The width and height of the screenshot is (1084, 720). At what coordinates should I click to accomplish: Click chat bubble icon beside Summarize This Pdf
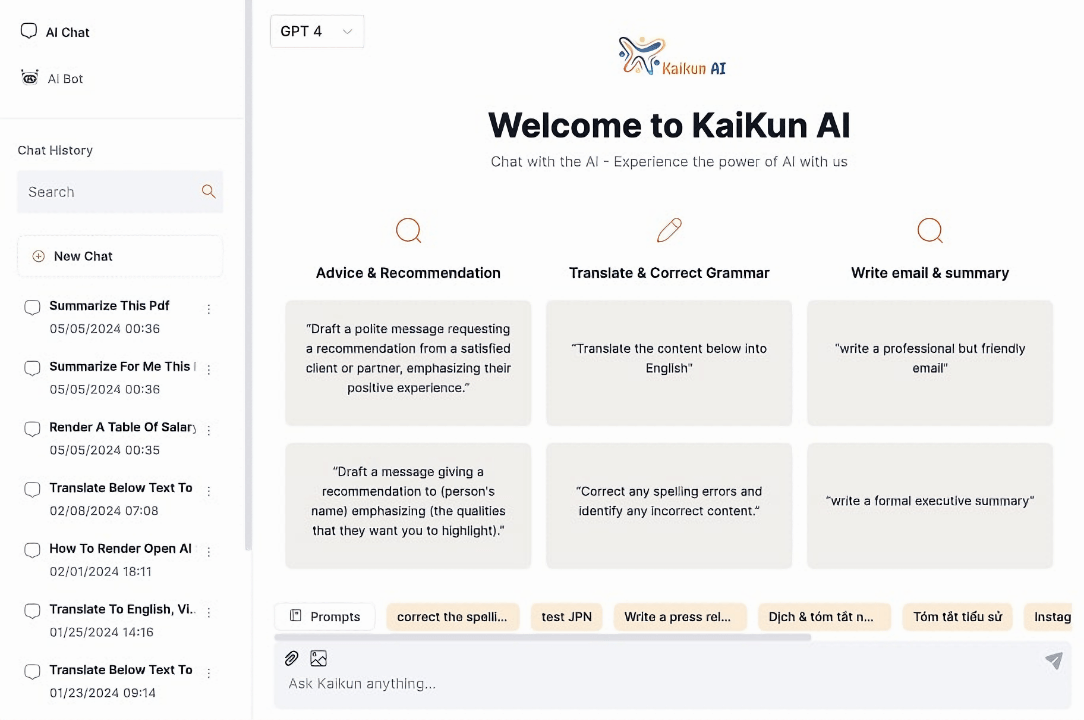click(32, 307)
